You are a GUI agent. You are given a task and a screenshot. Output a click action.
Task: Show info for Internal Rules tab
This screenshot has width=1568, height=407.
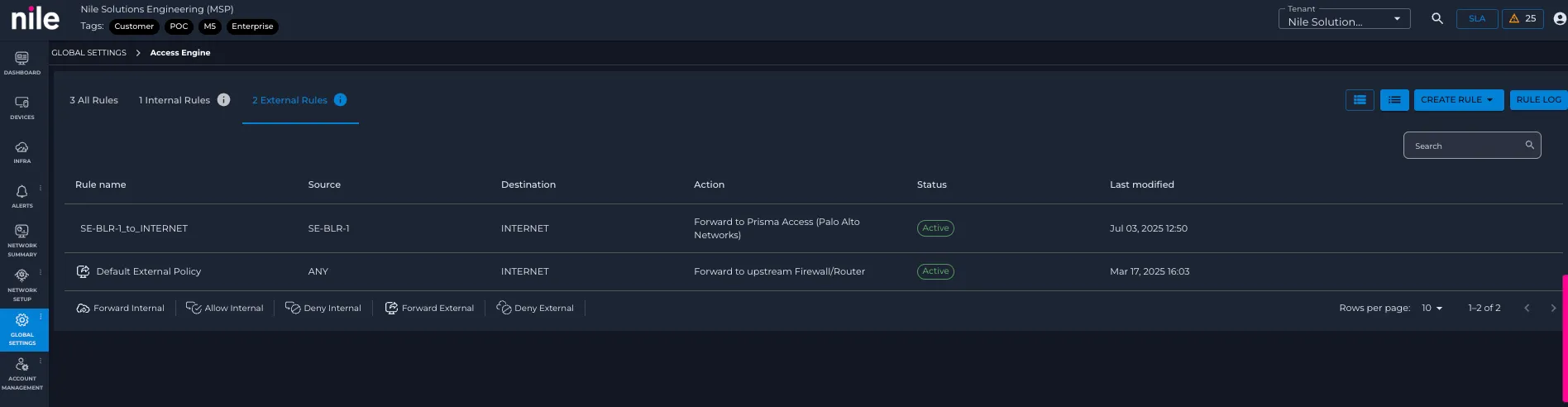pyautogui.click(x=223, y=100)
